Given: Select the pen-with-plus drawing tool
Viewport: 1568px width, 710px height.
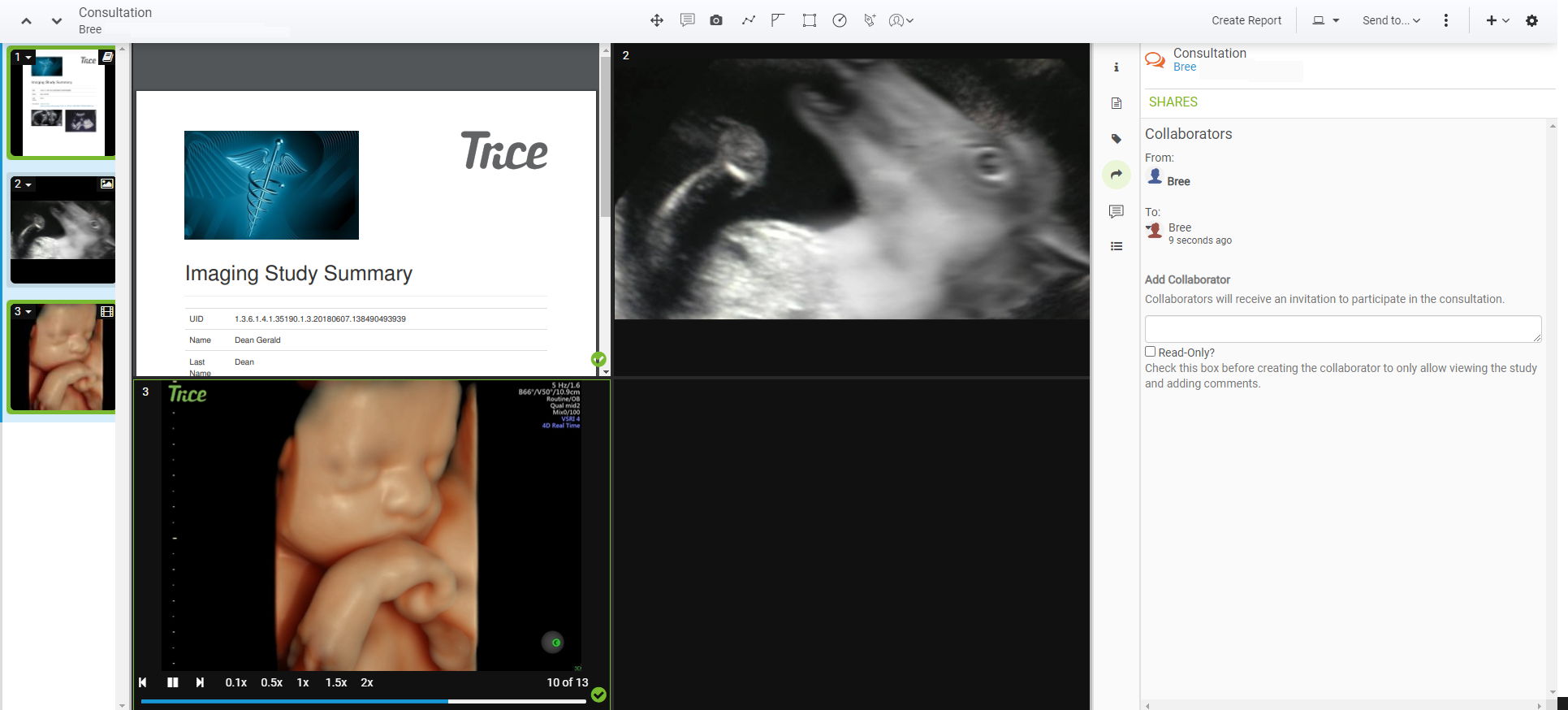Looking at the screenshot, I should click(x=870, y=20).
